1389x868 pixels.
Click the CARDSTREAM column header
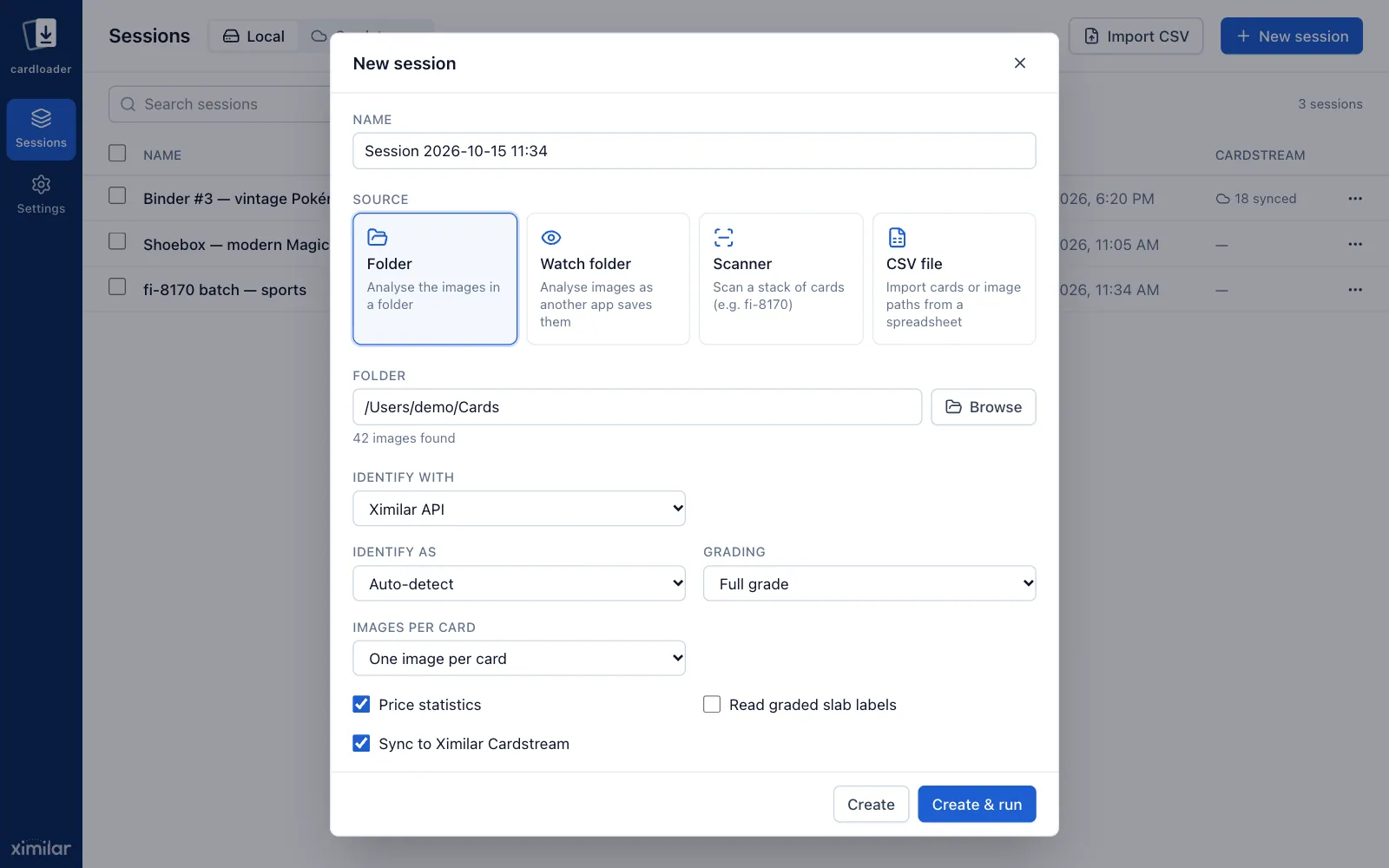pos(1260,155)
